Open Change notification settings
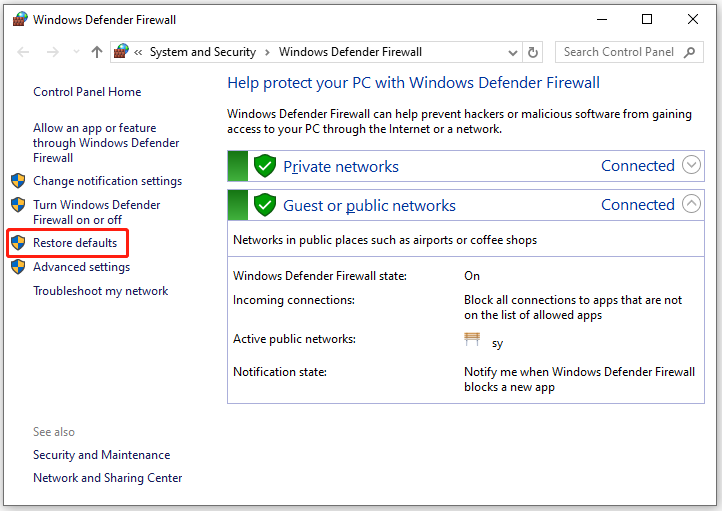The height and width of the screenshot is (511, 722). pyautogui.click(x=107, y=181)
